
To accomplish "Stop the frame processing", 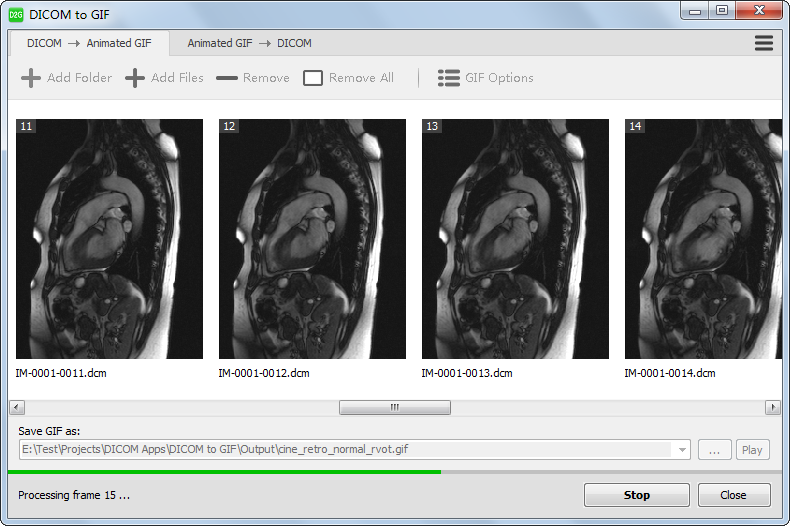I will click(636, 495).
